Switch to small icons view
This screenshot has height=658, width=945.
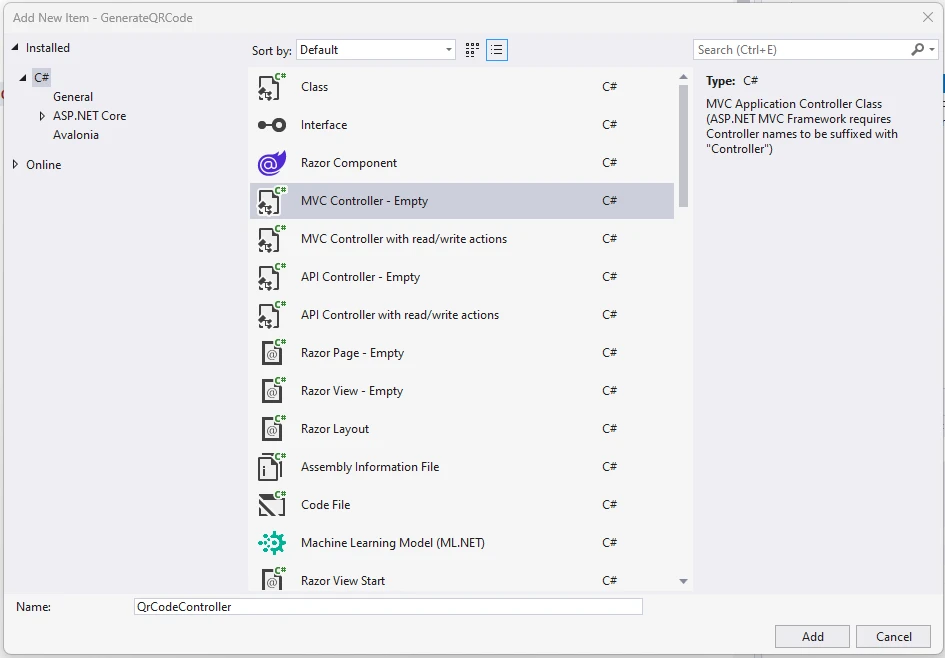click(x=473, y=50)
